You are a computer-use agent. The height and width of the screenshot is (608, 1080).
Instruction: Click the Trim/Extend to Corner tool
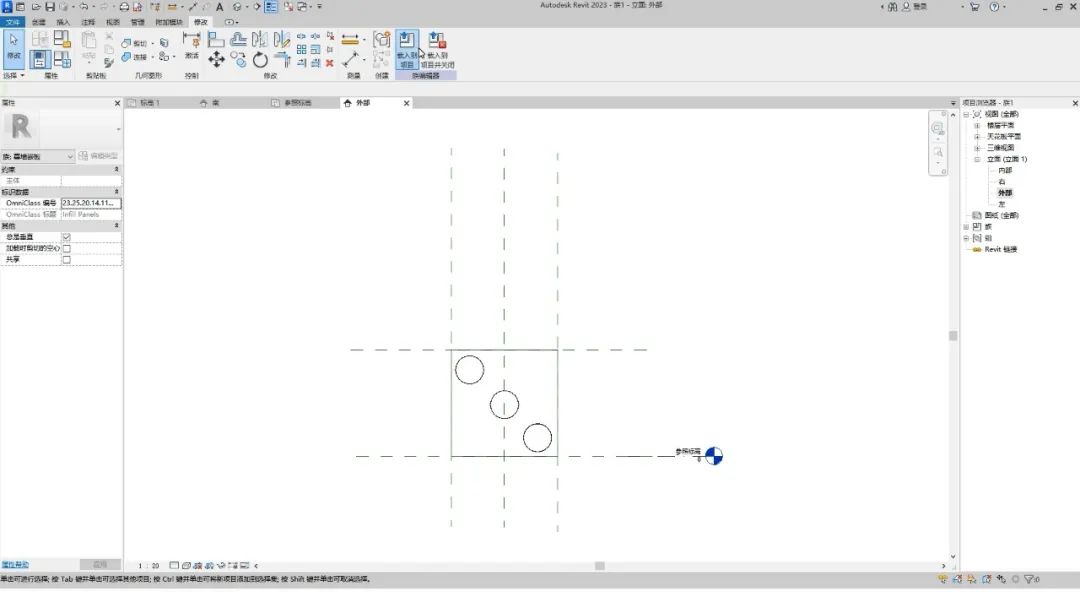click(x=282, y=60)
